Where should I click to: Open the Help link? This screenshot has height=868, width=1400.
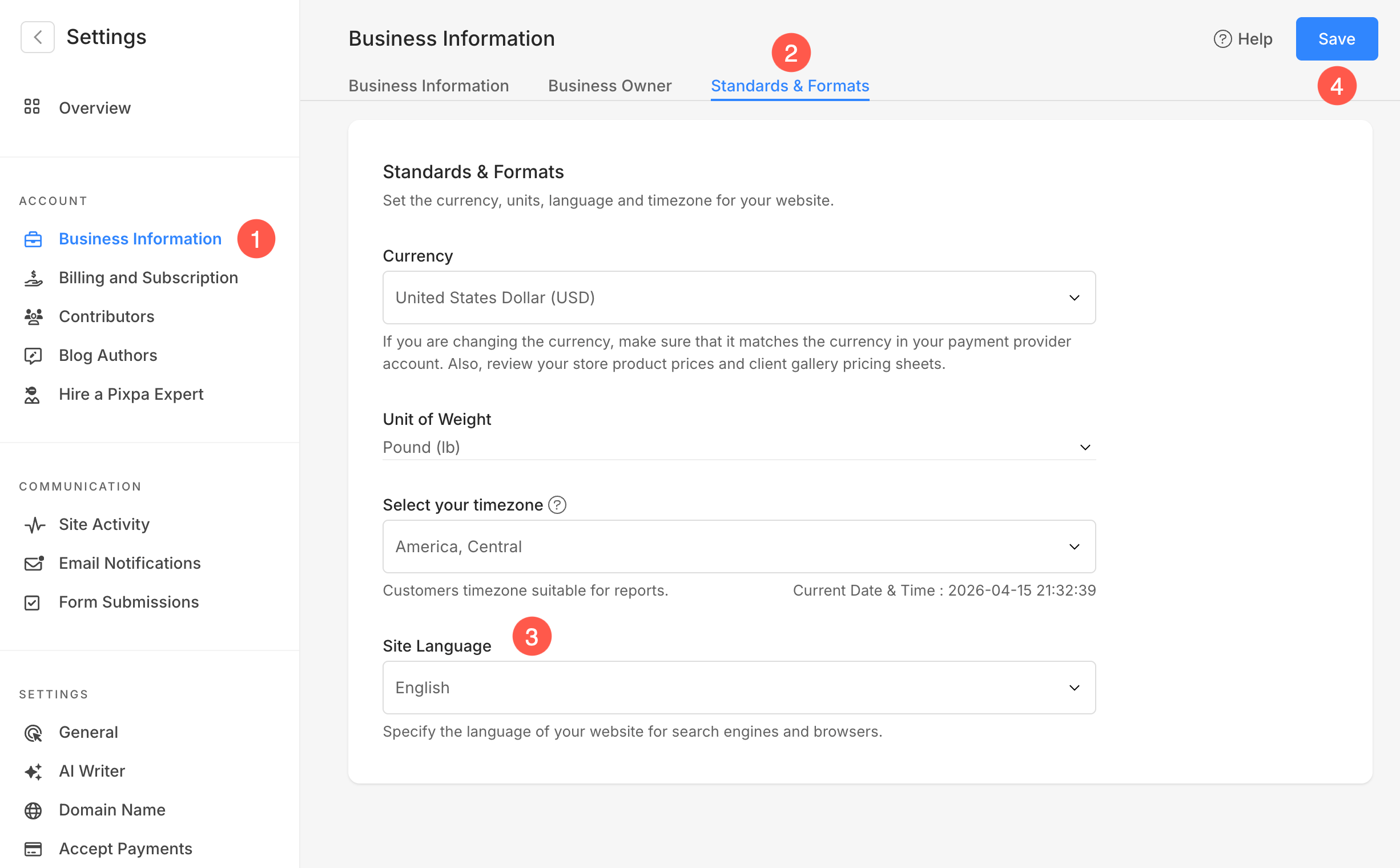(1243, 38)
